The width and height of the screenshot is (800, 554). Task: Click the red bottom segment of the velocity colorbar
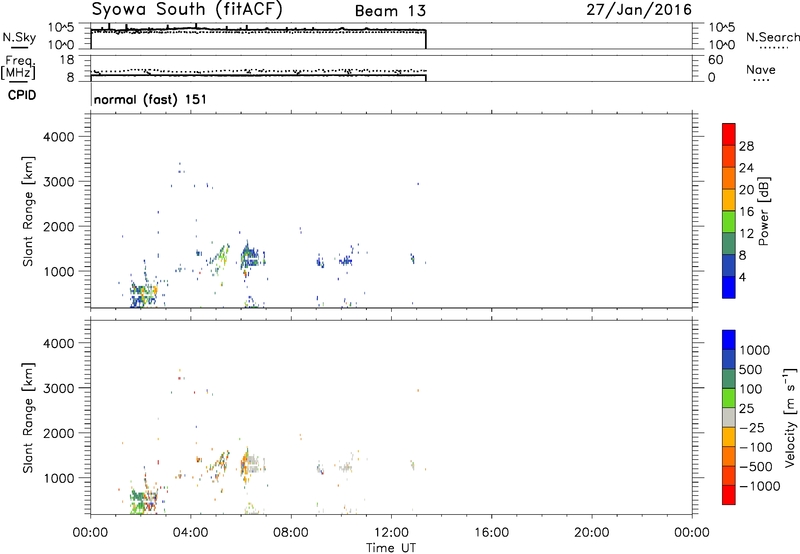(729, 495)
